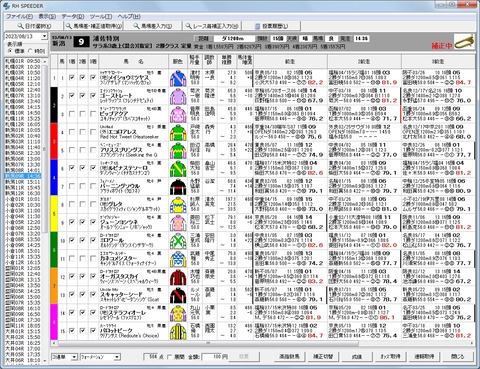Open the ファイル(F) menu
The width and height of the screenshot is (480, 369).
pyautogui.click(x=19, y=16)
